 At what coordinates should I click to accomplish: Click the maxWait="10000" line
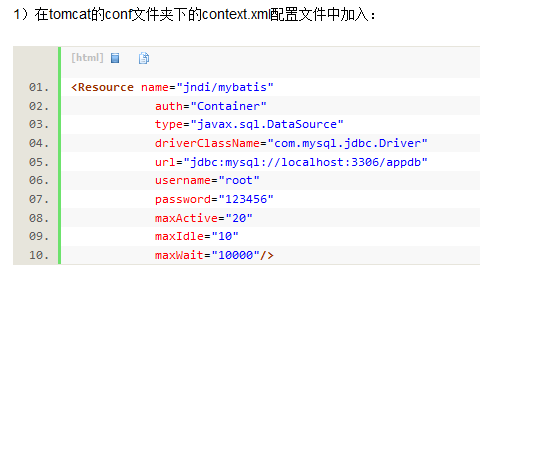pyautogui.click(x=214, y=255)
